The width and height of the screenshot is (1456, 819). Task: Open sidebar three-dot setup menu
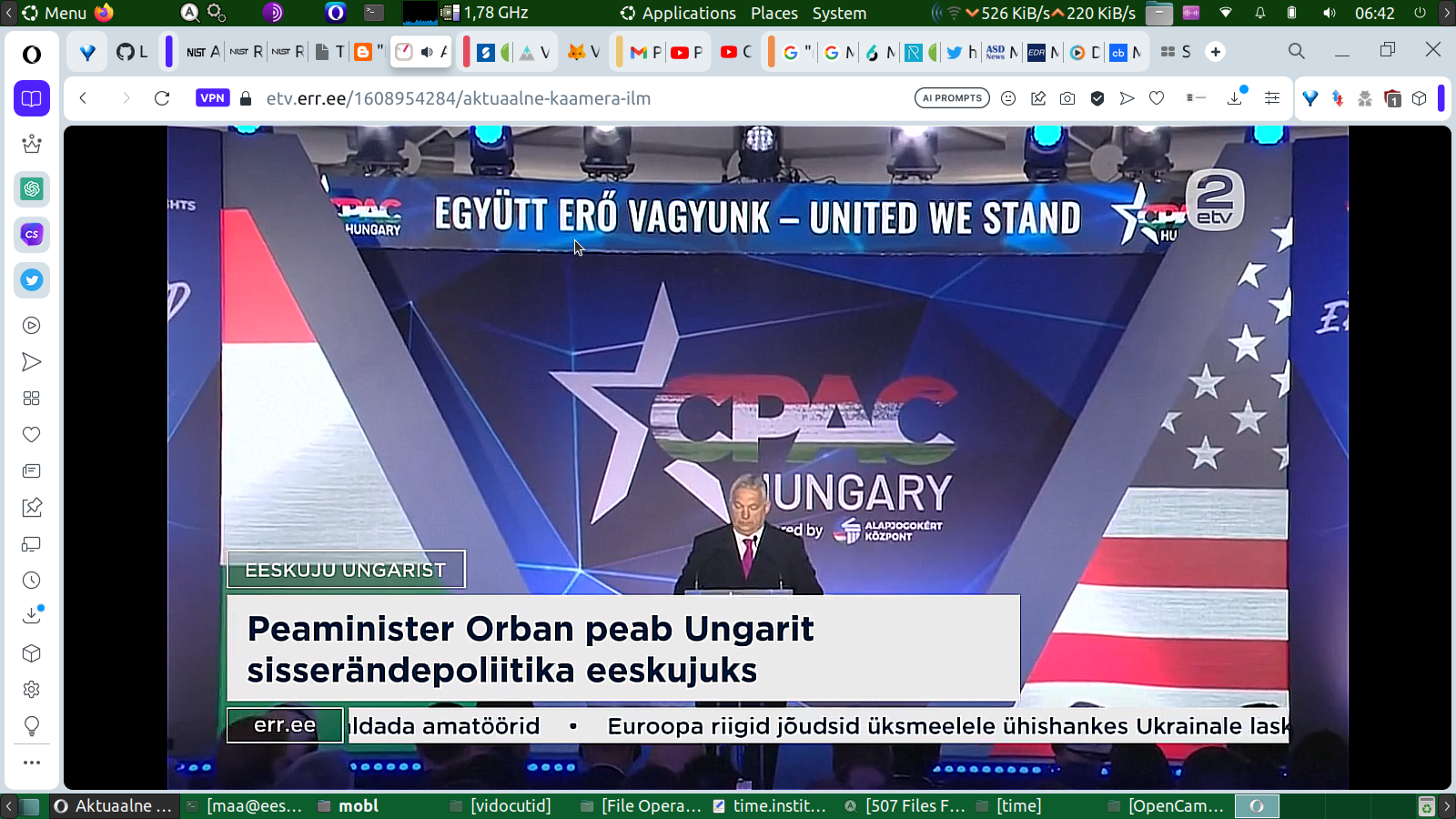pyautogui.click(x=32, y=763)
